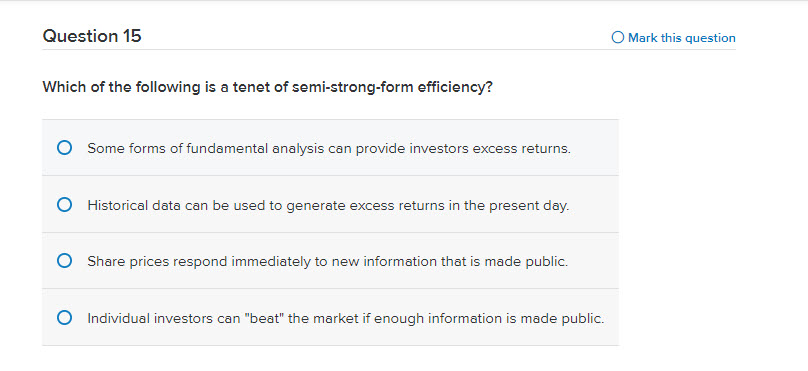Click the word tenet in the question prompt
Viewport: 808px width, 371px height.
(x=250, y=87)
